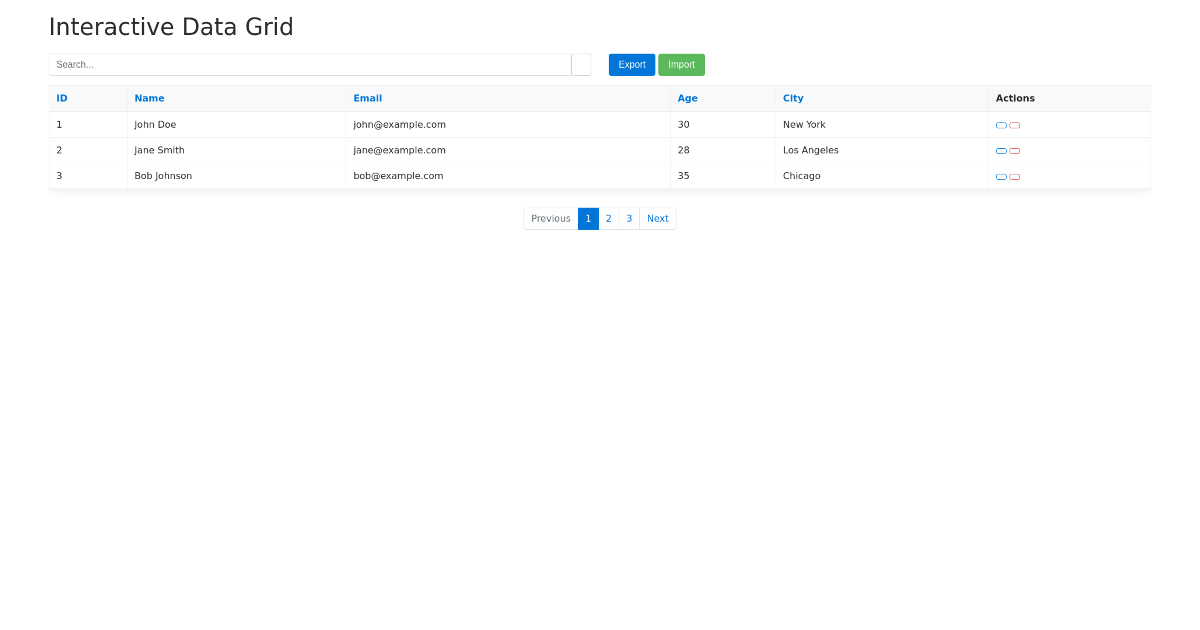Click the red action button for Jane Smith
The width and height of the screenshot is (1200, 630).
coord(1014,151)
